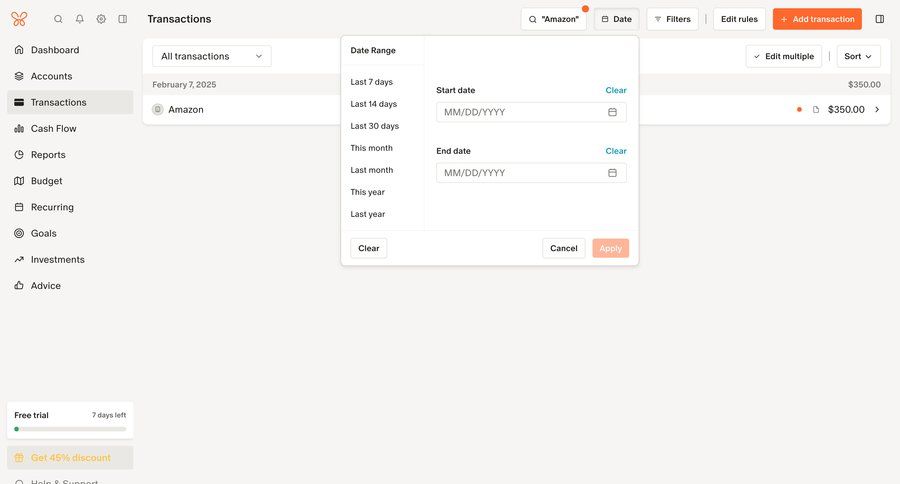This screenshot has height=484, width=900.
Task: Pick Last year date range
Action: [x=368, y=214]
